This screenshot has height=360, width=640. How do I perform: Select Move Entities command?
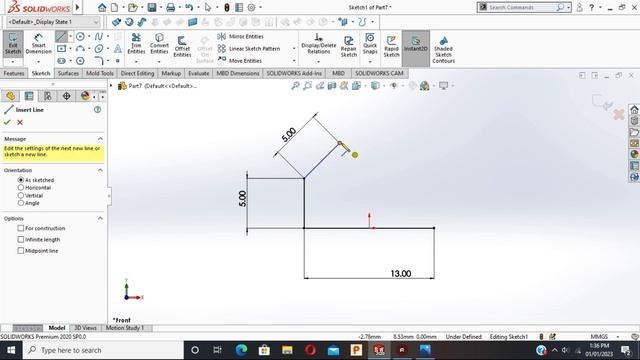(x=240, y=60)
